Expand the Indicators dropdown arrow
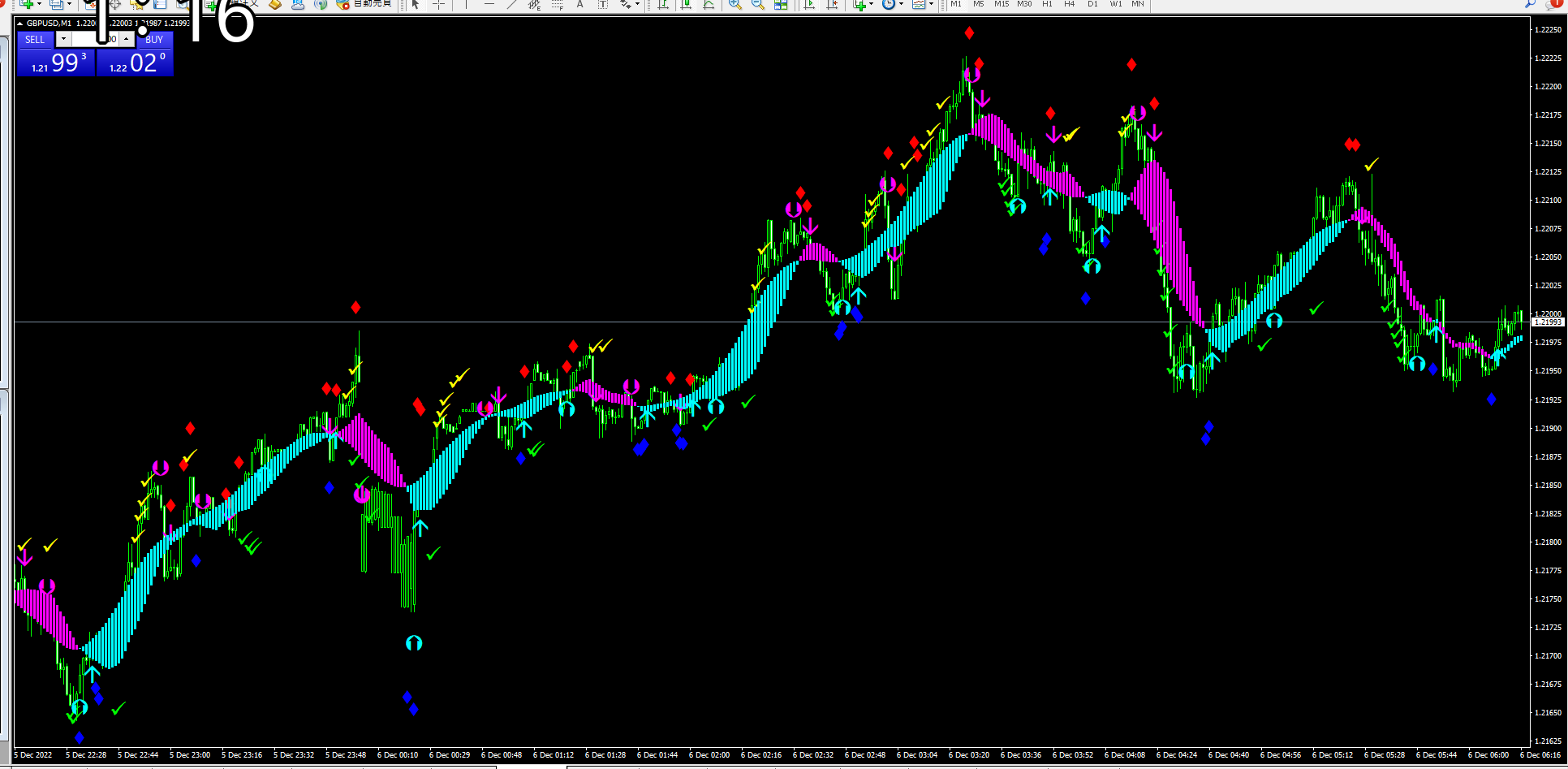The image size is (1568, 769). [x=872, y=4]
